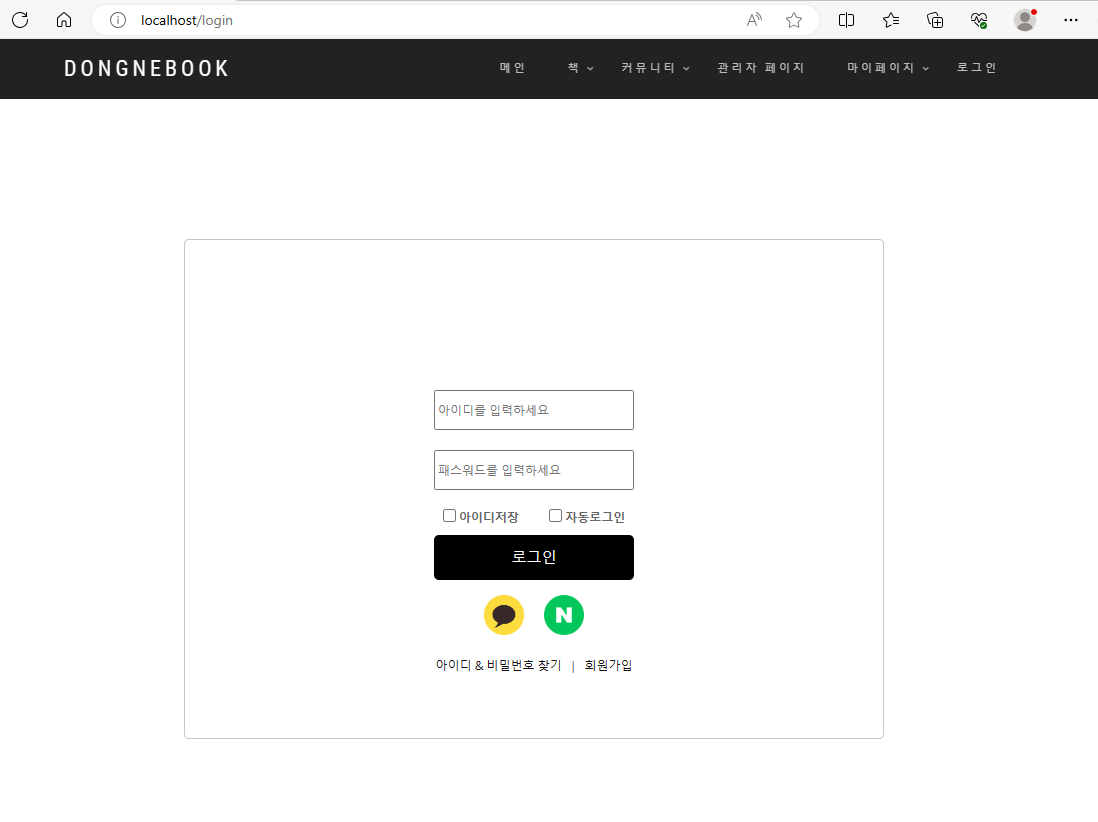Image resolution: width=1098 pixels, height=822 pixels.
Task: Open Read aloud icon in address bar
Action: coord(754,20)
